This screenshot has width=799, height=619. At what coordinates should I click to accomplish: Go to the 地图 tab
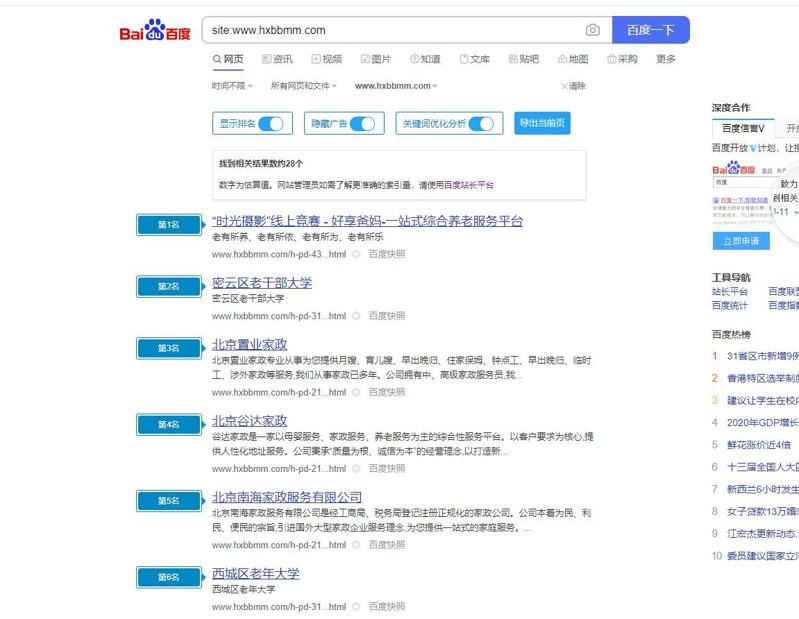click(573, 59)
